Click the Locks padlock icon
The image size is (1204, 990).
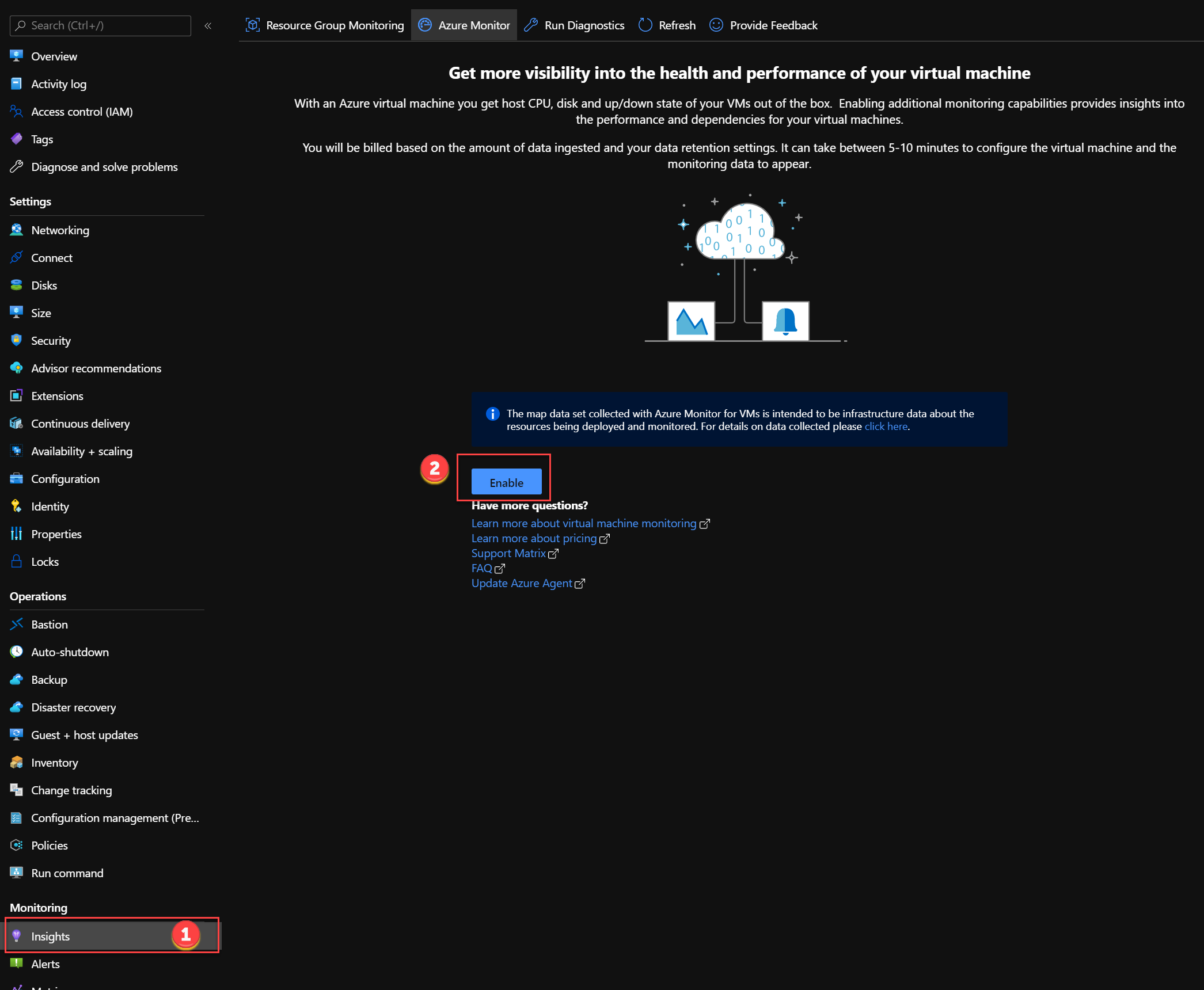click(17, 561)
